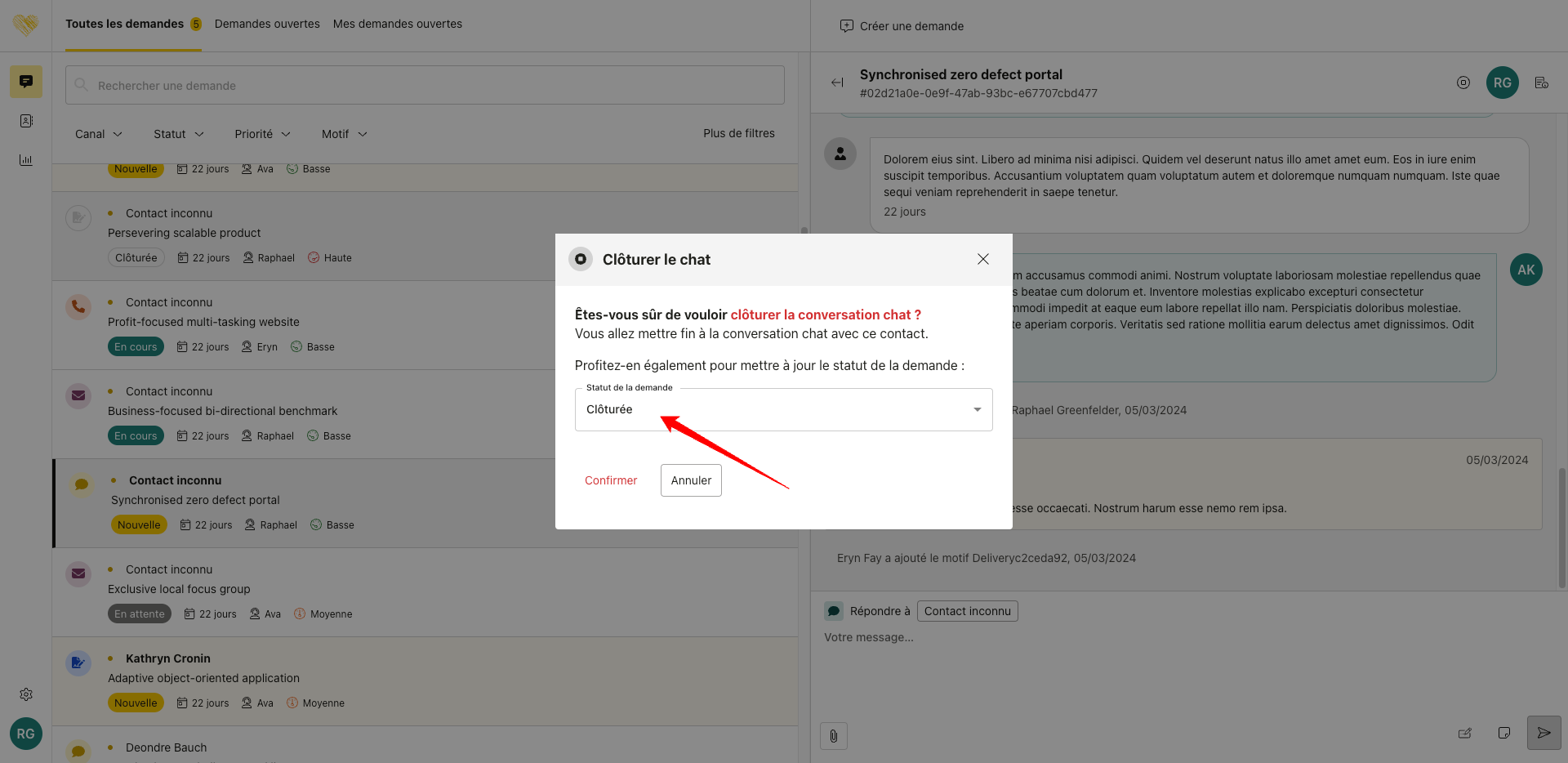
Task: Open the statistics chart icon
Action: coord(26,160)
